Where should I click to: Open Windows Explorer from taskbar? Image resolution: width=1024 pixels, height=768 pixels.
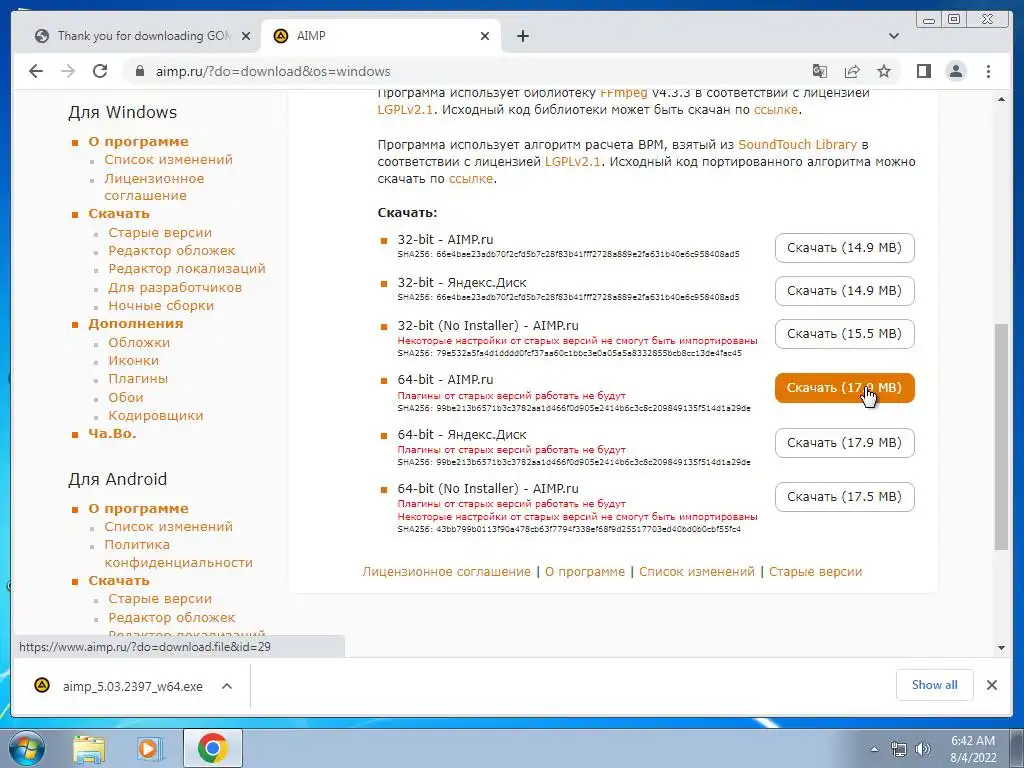pos(89,748)
